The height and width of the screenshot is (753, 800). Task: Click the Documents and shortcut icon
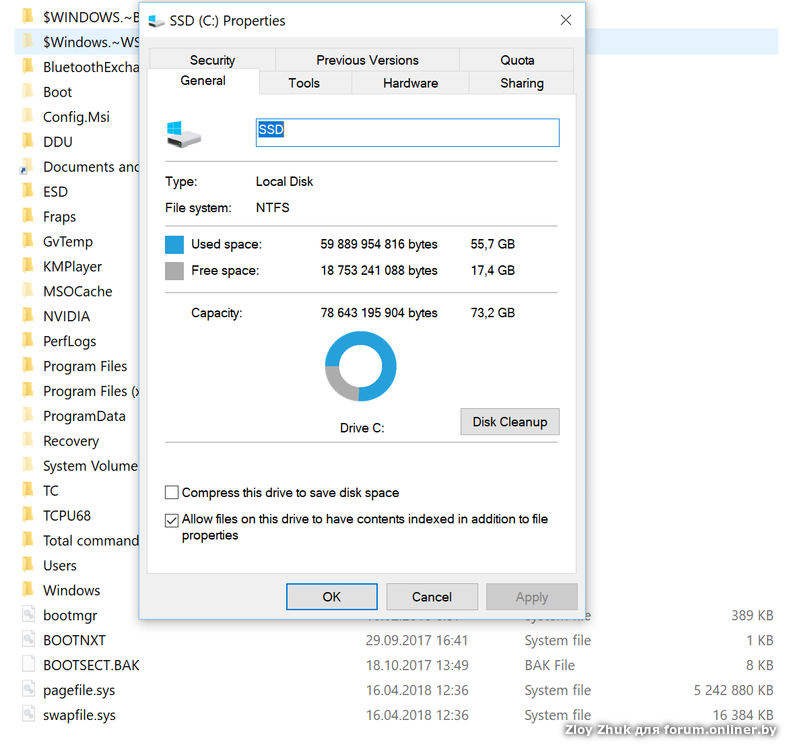pyautogui.click(x=27, y=167)
